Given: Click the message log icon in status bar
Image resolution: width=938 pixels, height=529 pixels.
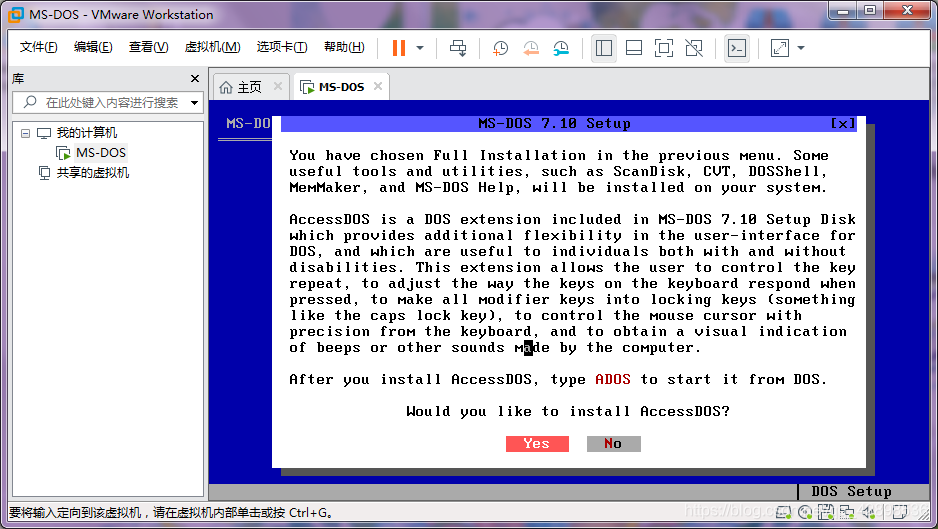Looking at the screenshot, I should pos(900,512).
